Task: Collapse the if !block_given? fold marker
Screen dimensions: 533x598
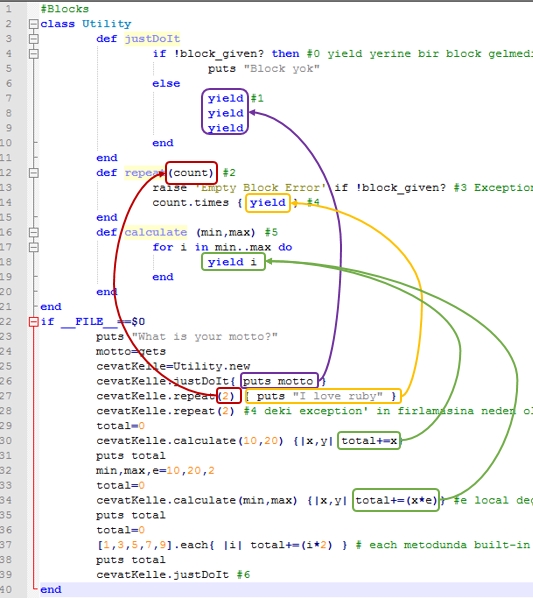Action: pyautogui.click(x=34, y=53)
